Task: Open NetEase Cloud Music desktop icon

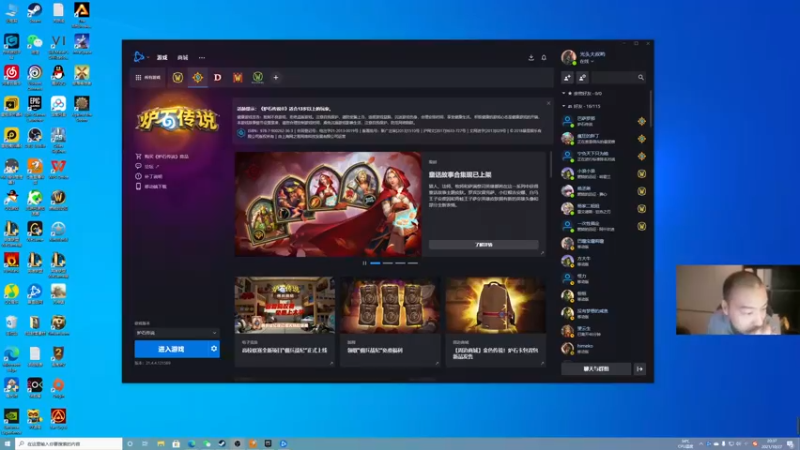Action: point(11,76)
